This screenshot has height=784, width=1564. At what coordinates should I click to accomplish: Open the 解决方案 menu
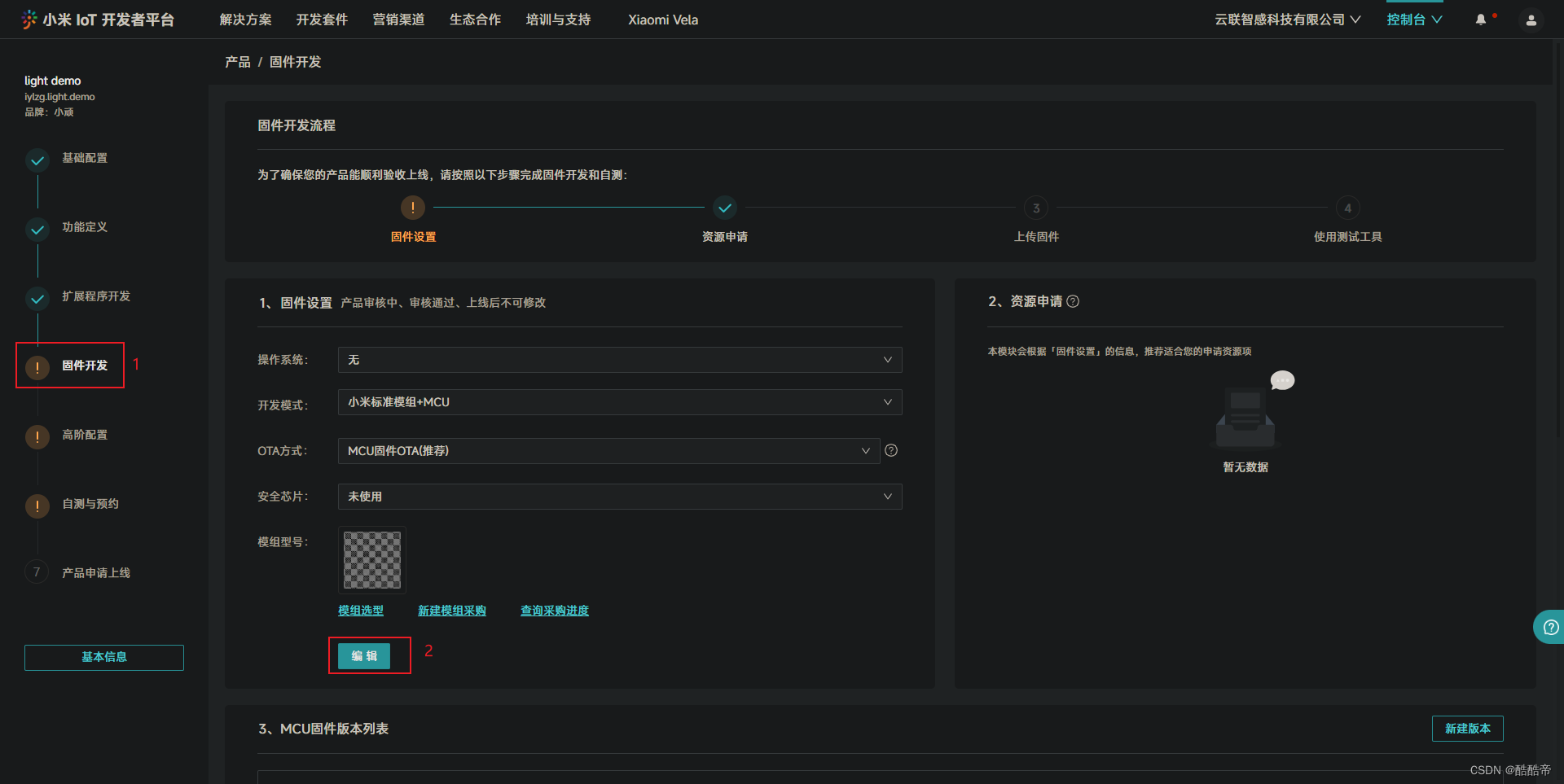[245, 20]
